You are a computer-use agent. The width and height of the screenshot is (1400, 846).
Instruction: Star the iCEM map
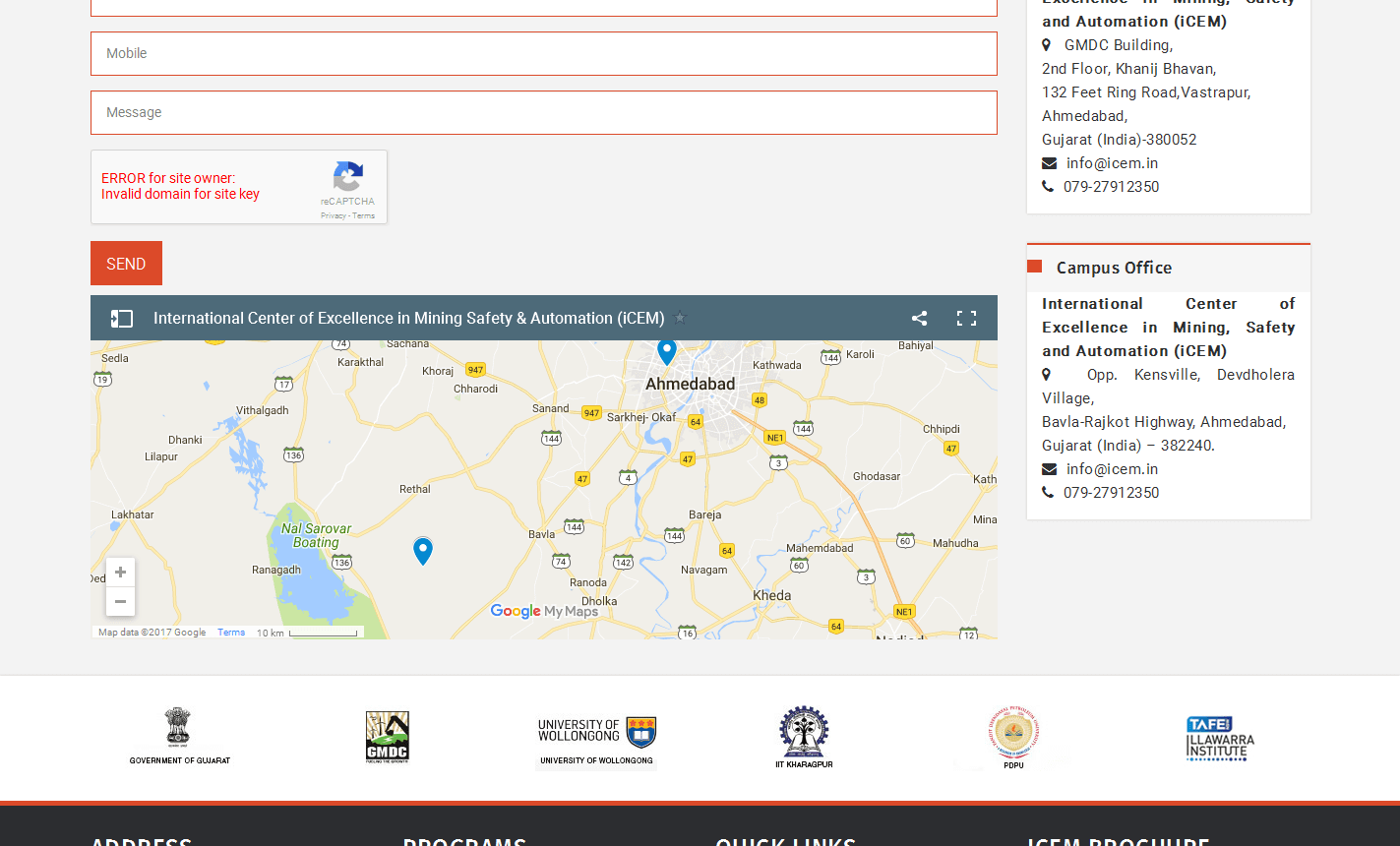point(680,318)
